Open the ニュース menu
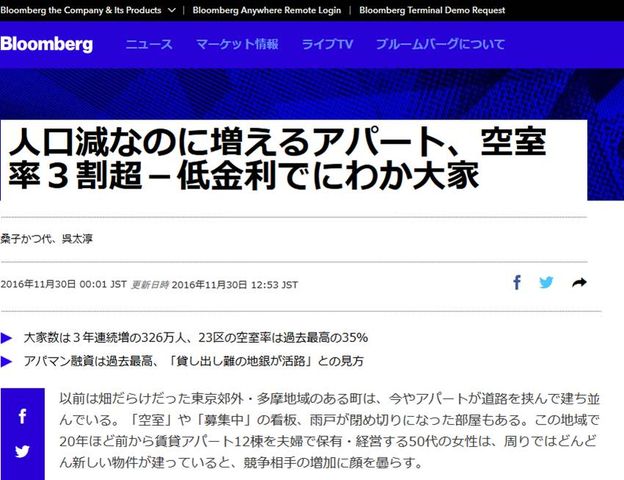 tap(149, 44)
